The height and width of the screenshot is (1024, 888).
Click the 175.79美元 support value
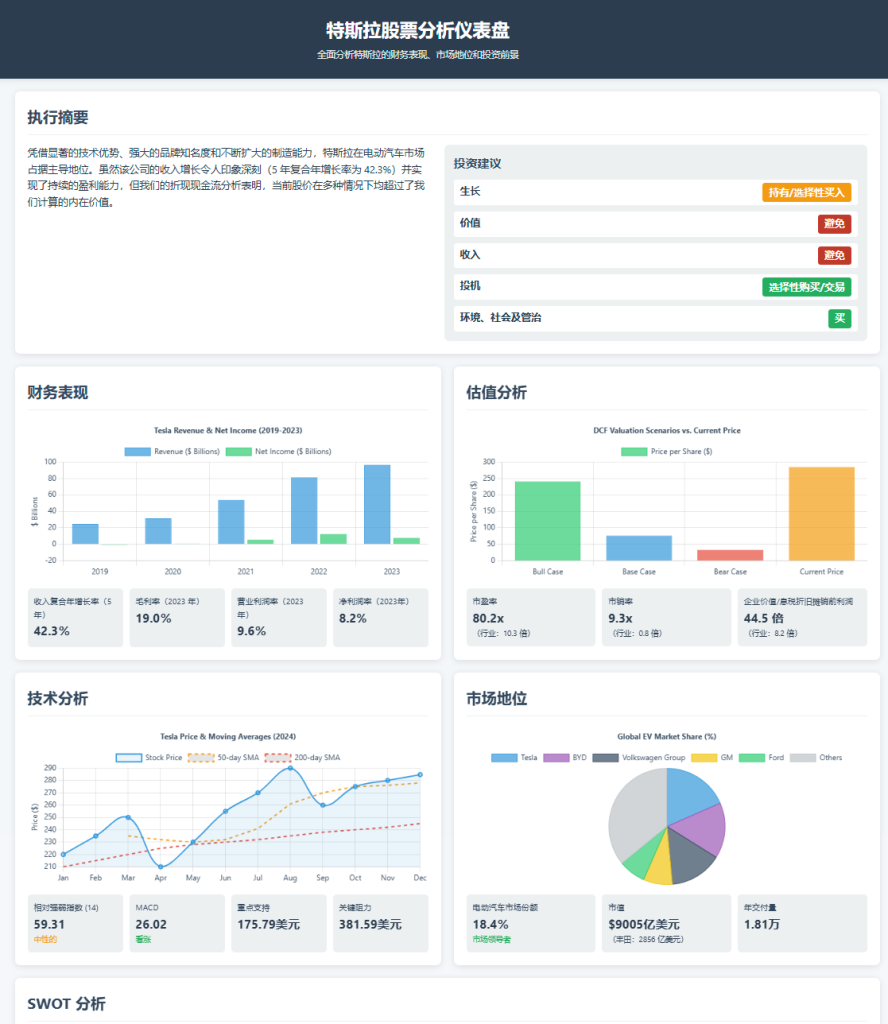tap(268, 925)
